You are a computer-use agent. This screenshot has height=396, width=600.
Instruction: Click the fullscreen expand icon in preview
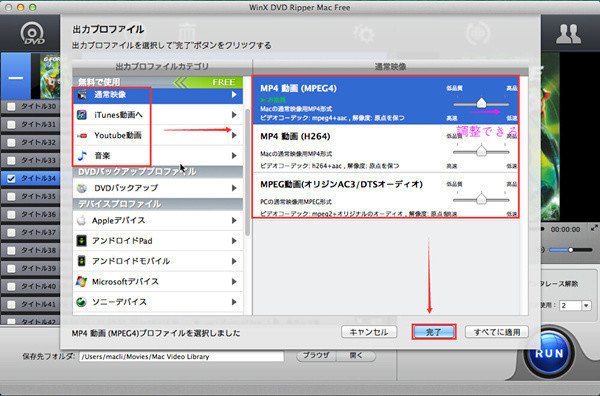594,228
